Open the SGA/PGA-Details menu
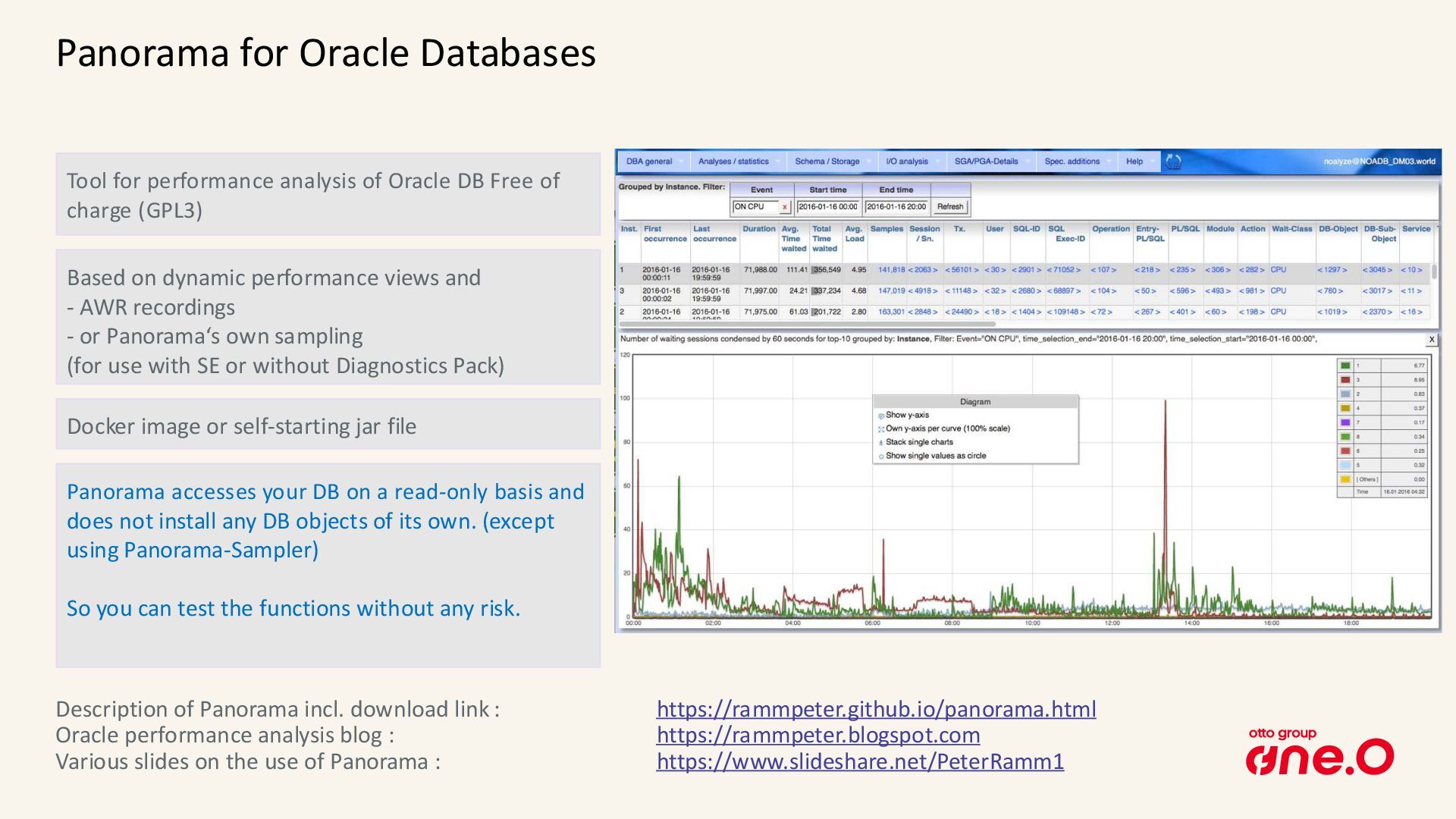The image size is (1456, 819). coord(986,162)
